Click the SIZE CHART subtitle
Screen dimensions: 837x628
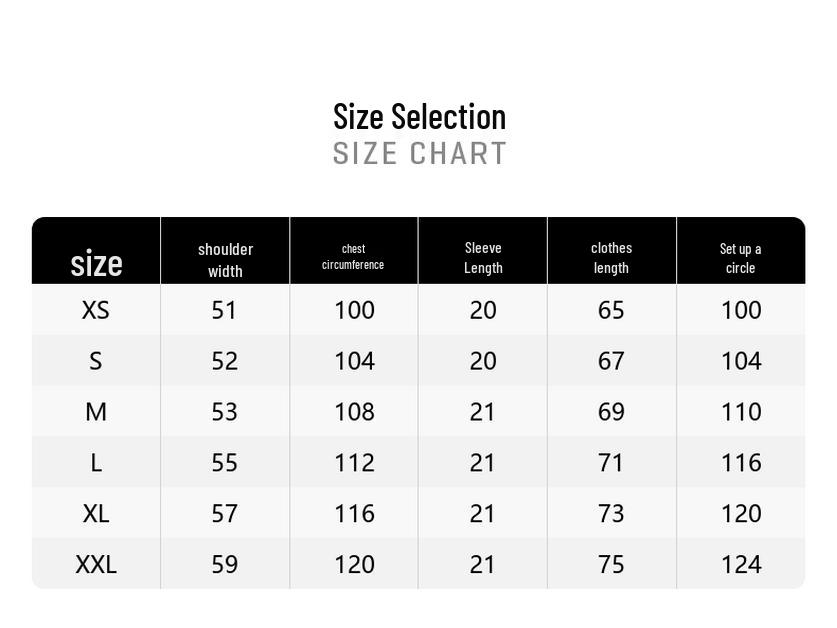point(419,154)
